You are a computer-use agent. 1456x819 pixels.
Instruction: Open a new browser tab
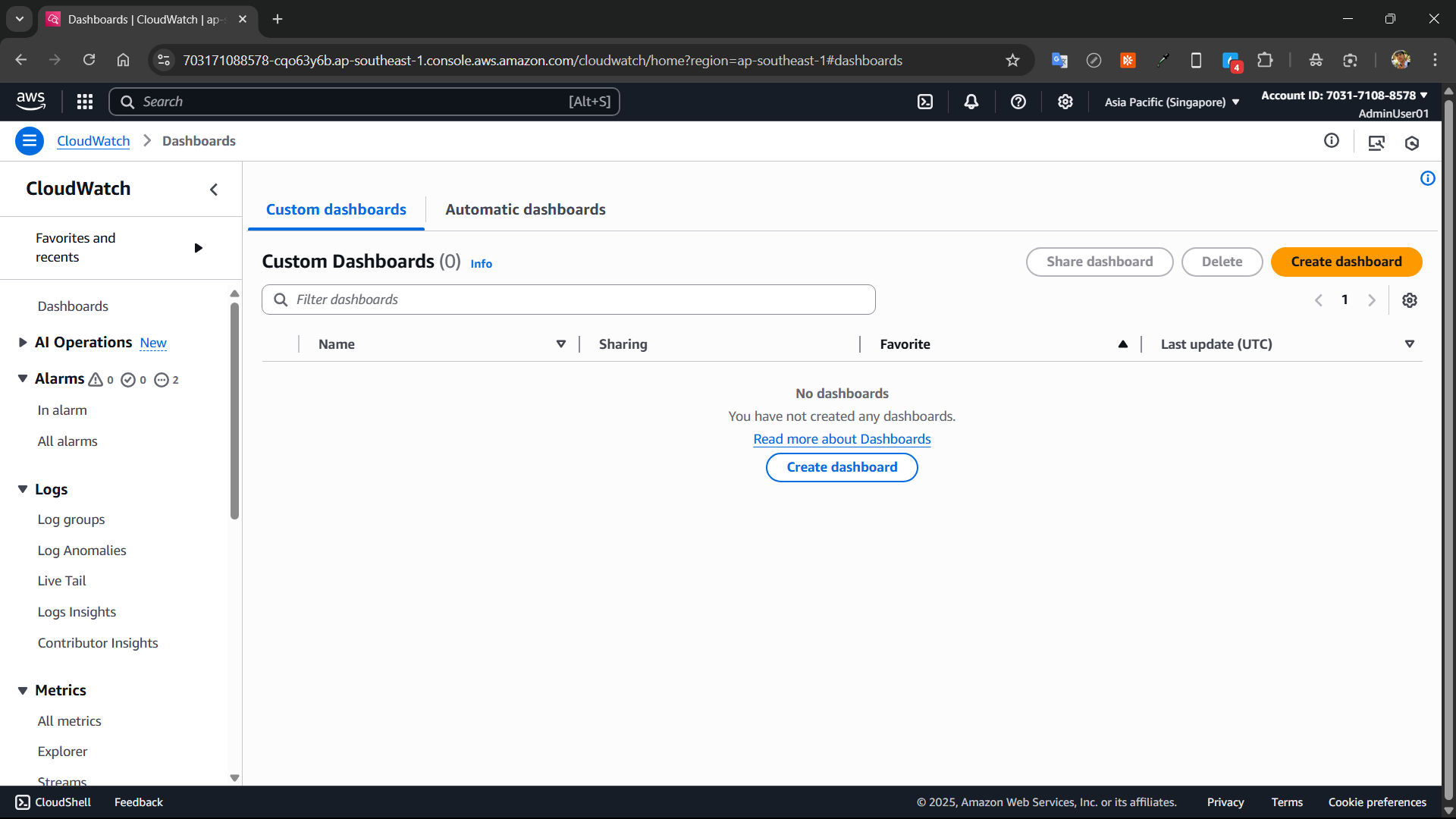278,19
